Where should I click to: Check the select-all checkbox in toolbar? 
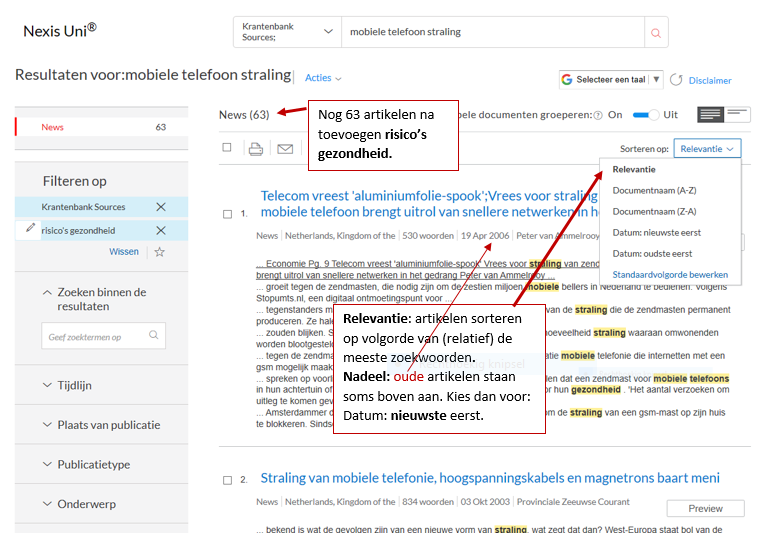point(227,148)
